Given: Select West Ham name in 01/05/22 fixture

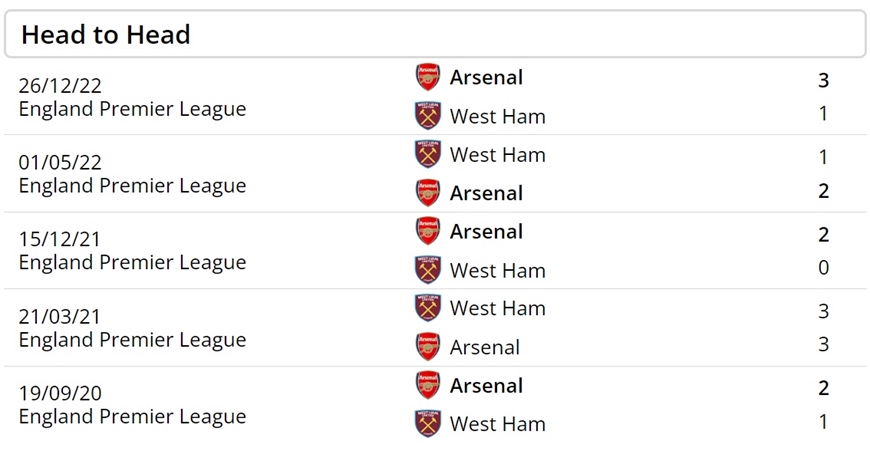Looking at the screenshot, I should tap(498, 155).
